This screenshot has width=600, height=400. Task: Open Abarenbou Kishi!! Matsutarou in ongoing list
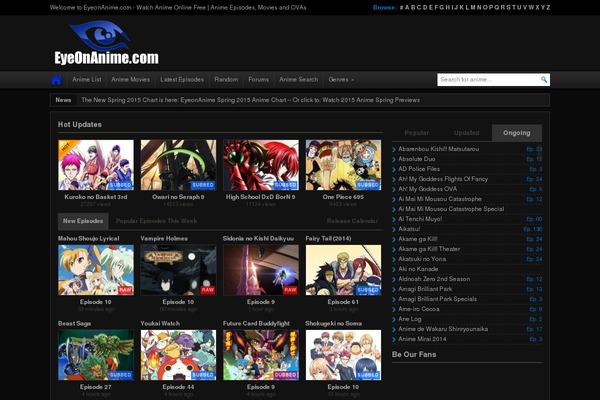[439, 149]
